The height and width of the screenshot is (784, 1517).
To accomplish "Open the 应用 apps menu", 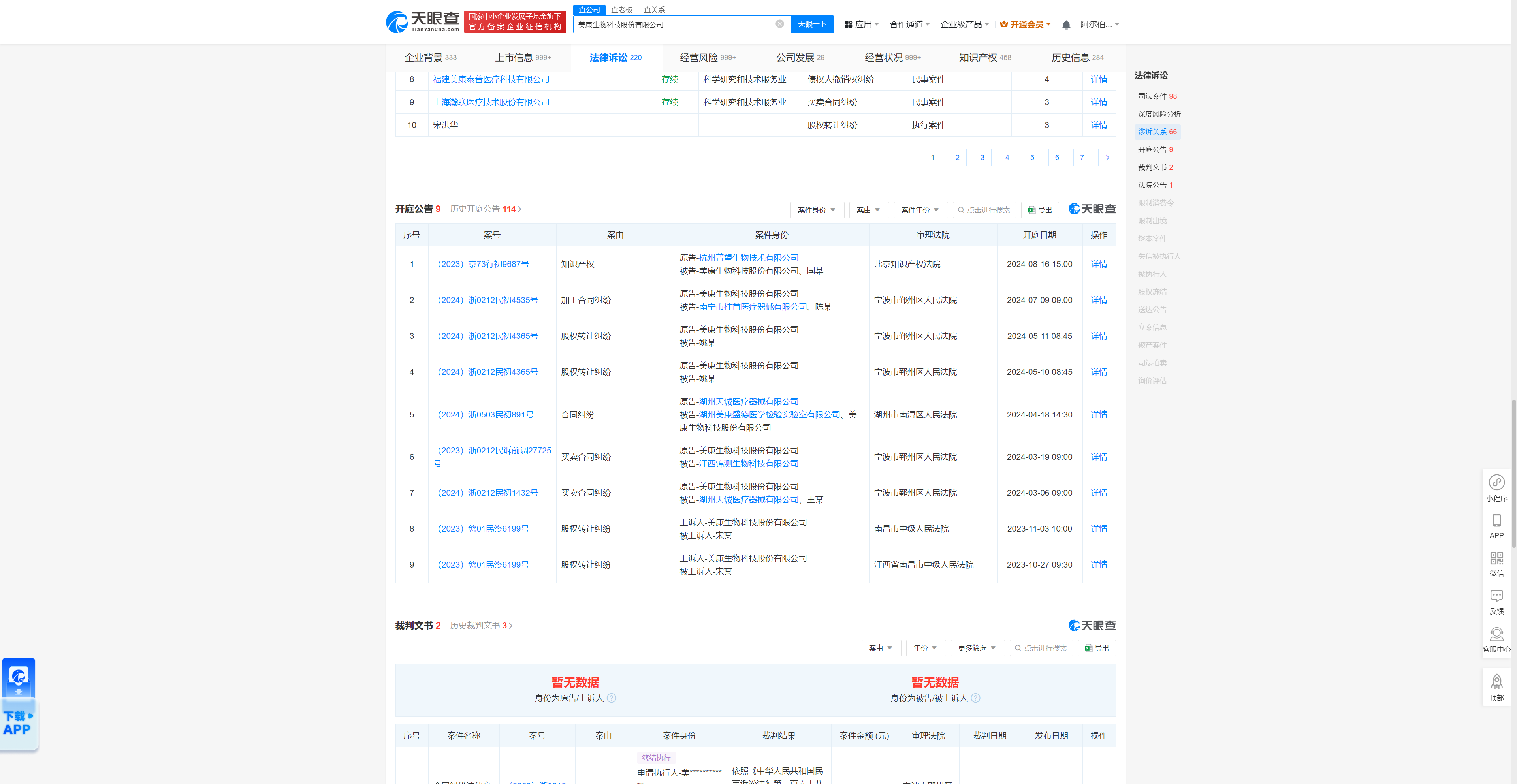I will 862,25.
